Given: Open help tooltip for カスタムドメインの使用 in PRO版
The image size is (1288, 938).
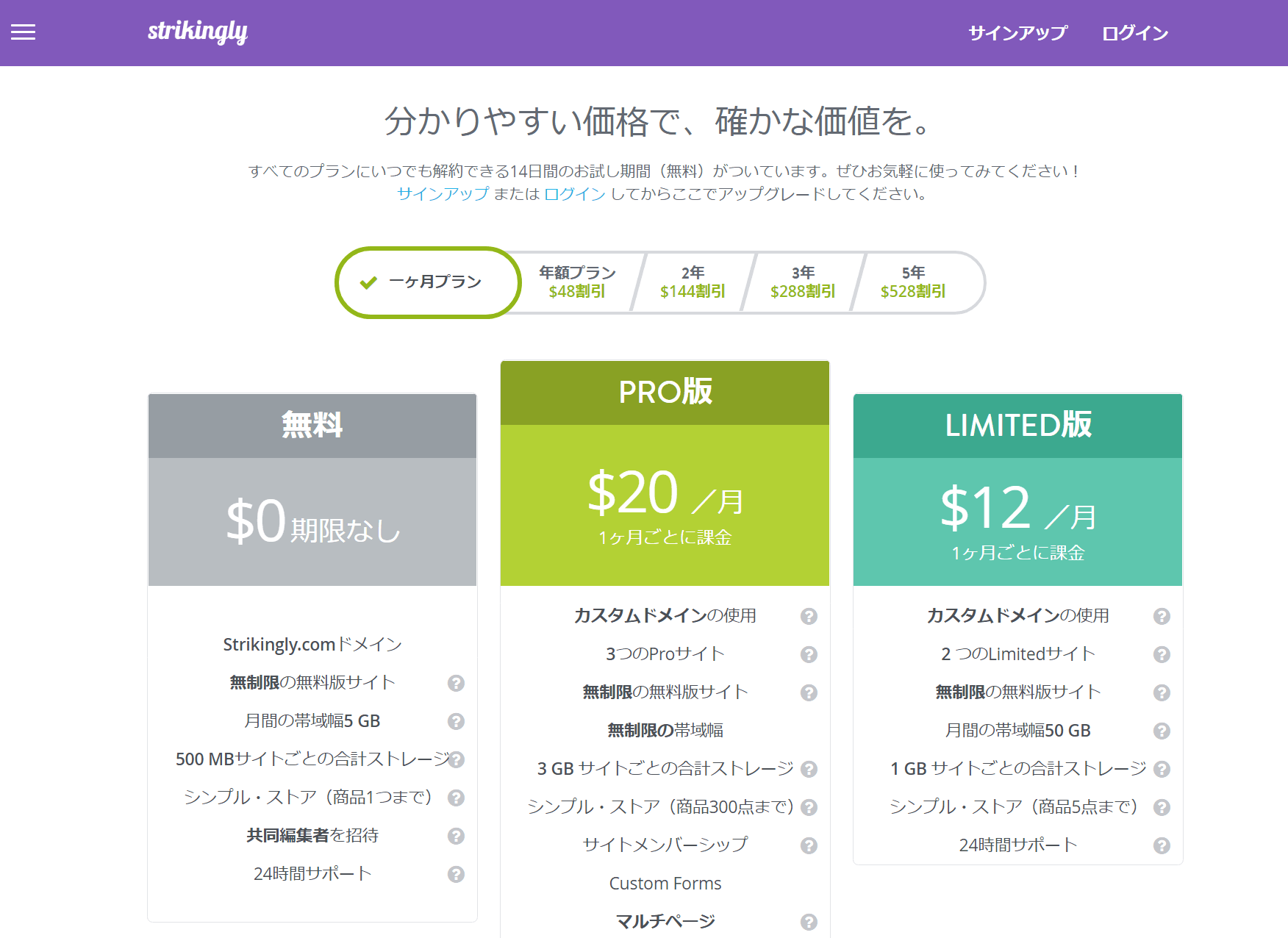Looking at the screenshot, I should [x=809, y=615].
